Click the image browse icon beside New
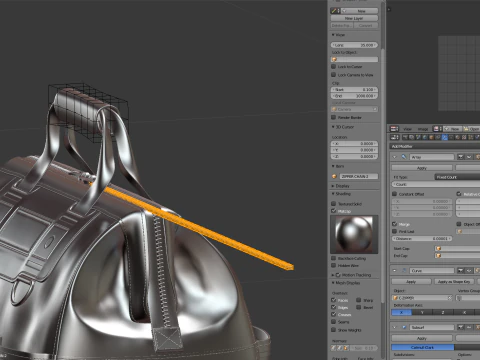The width and height of the screenshot is (480, 360). coord(436,129)
